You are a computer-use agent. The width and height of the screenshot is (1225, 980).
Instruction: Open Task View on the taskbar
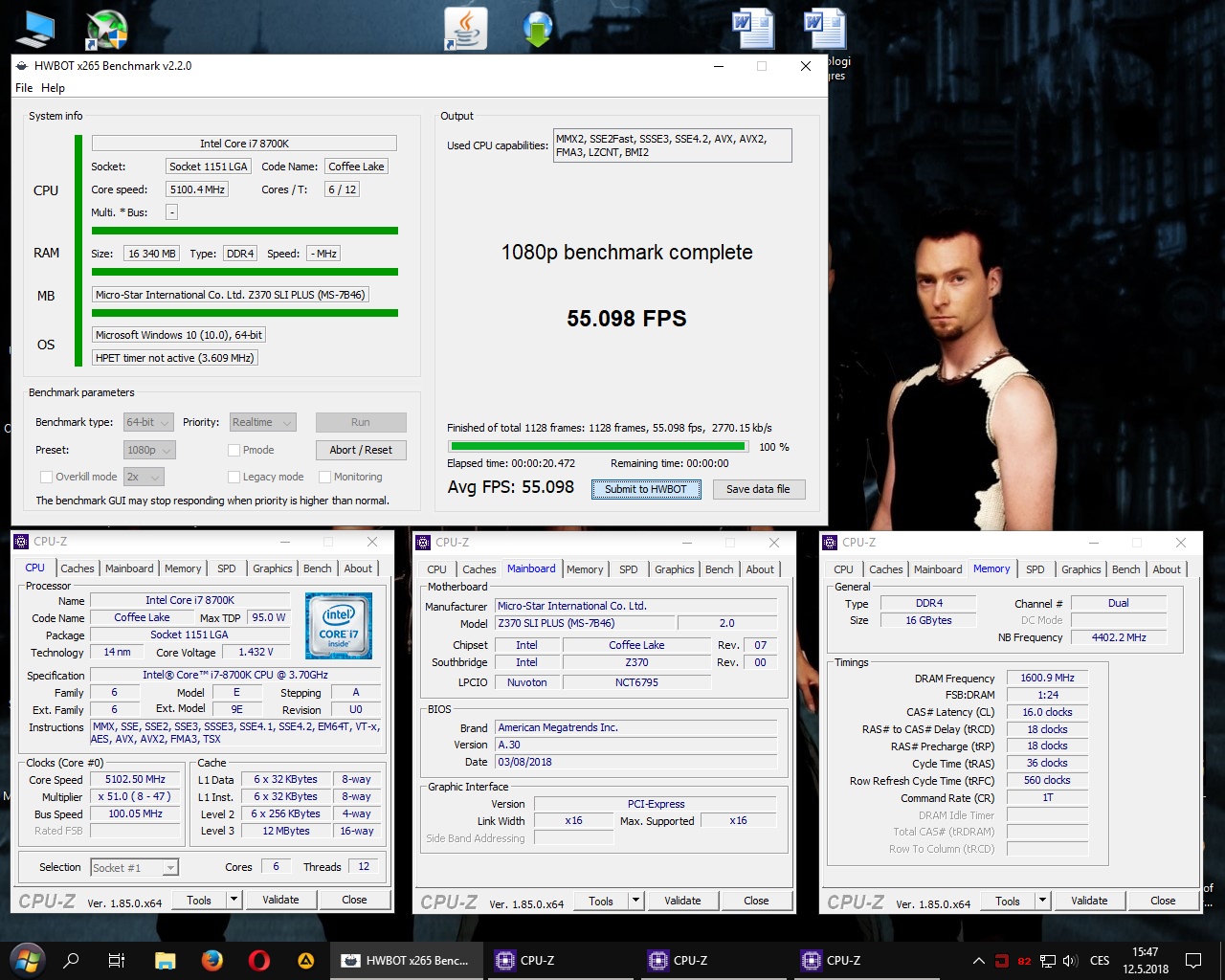pos(117,960)
